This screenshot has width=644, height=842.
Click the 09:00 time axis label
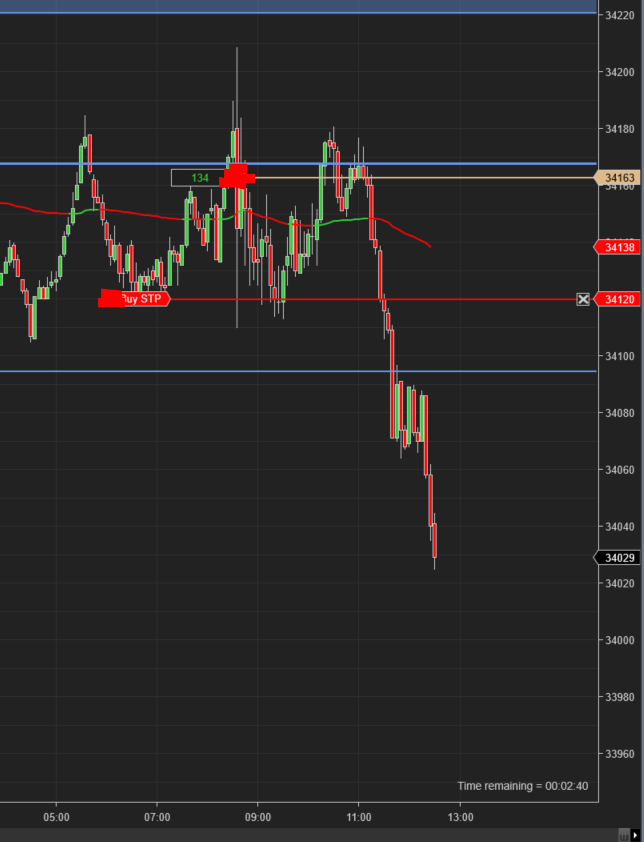[x=258, y=816]
